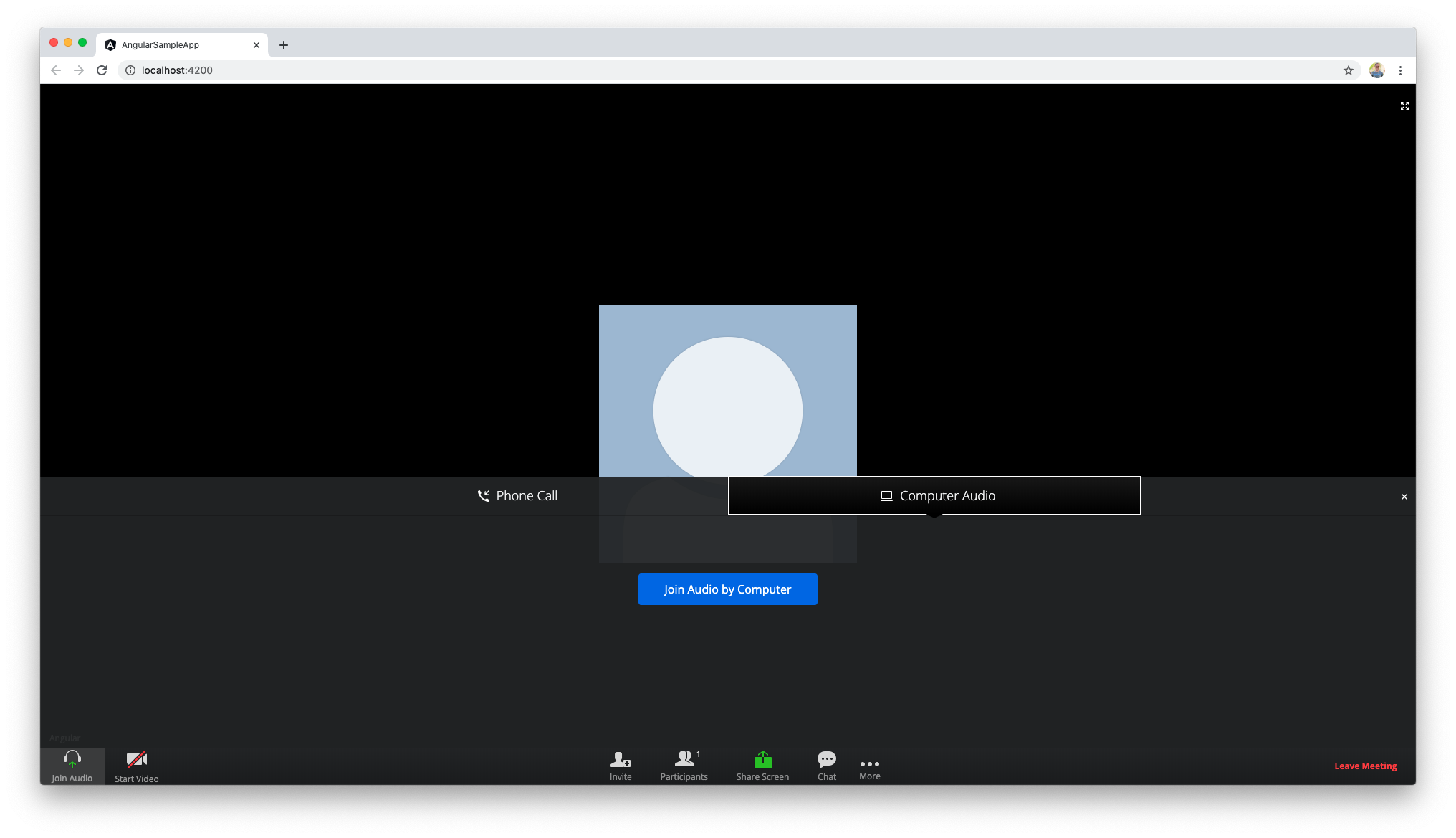Open the Invite participants icon

coord(621,760)
